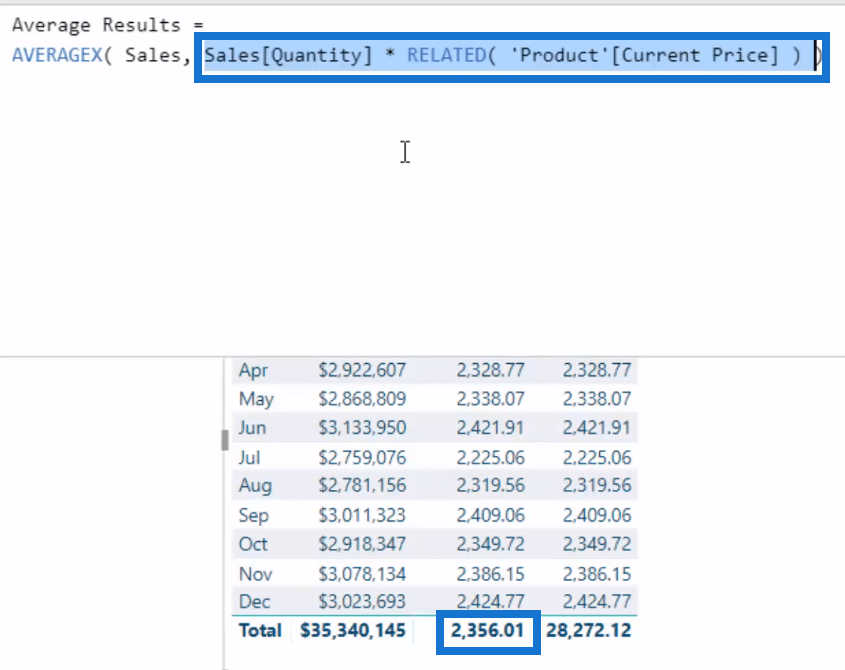The image size is (845, 670).
Task: Click the $2,868,809 May sales value
Action: click(362, 399)
